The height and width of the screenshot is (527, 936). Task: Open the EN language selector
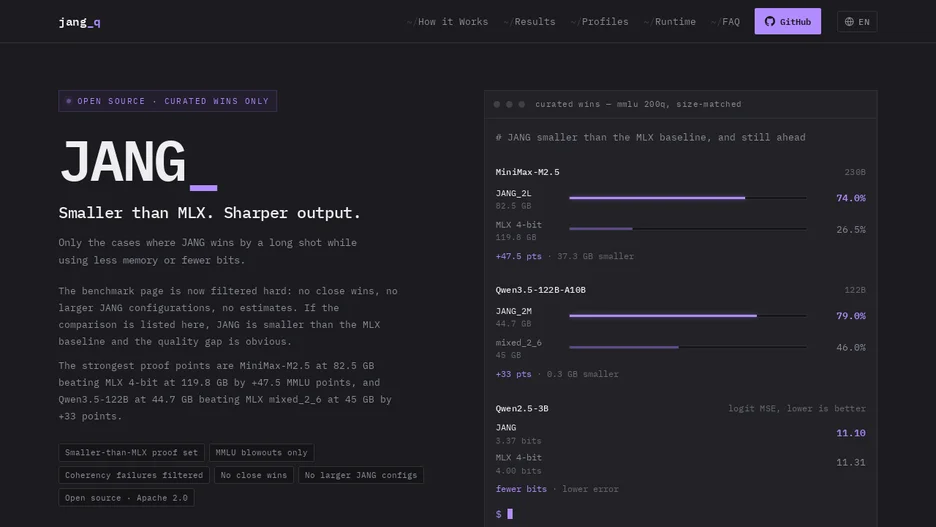(x=857, y=21)
